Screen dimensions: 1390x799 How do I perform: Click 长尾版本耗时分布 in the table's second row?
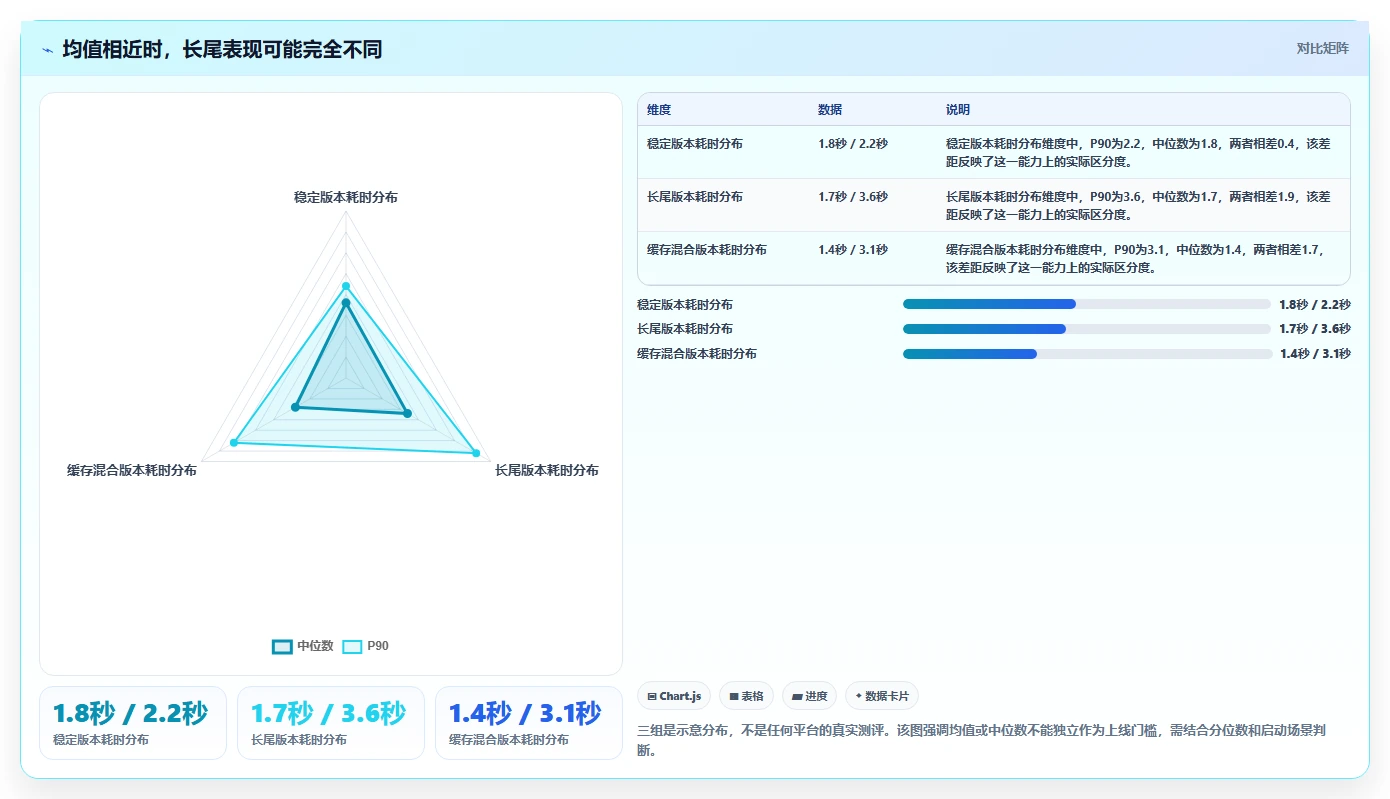point(695,197)
